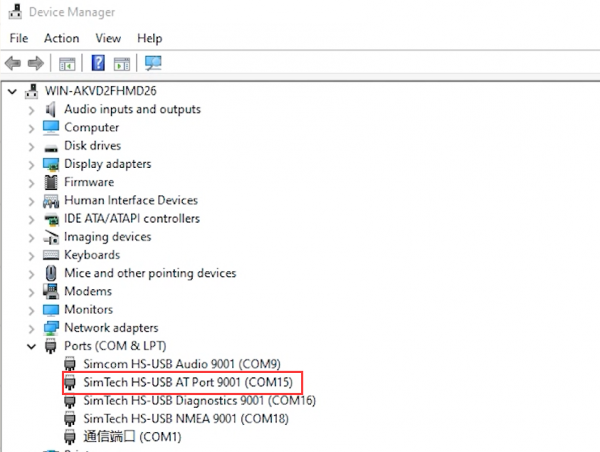Click the Ports (COM & LPT) plug icon
Image resolution: width=600 pixels, height=452 pixels.
click(x=51, y=346)
